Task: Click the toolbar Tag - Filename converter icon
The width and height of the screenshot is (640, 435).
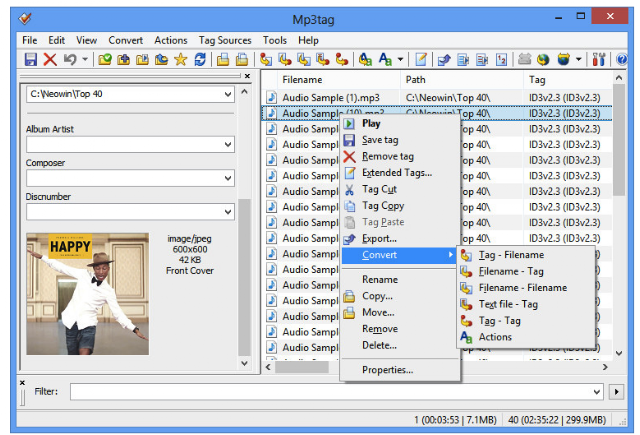Action: pos(266,60)
